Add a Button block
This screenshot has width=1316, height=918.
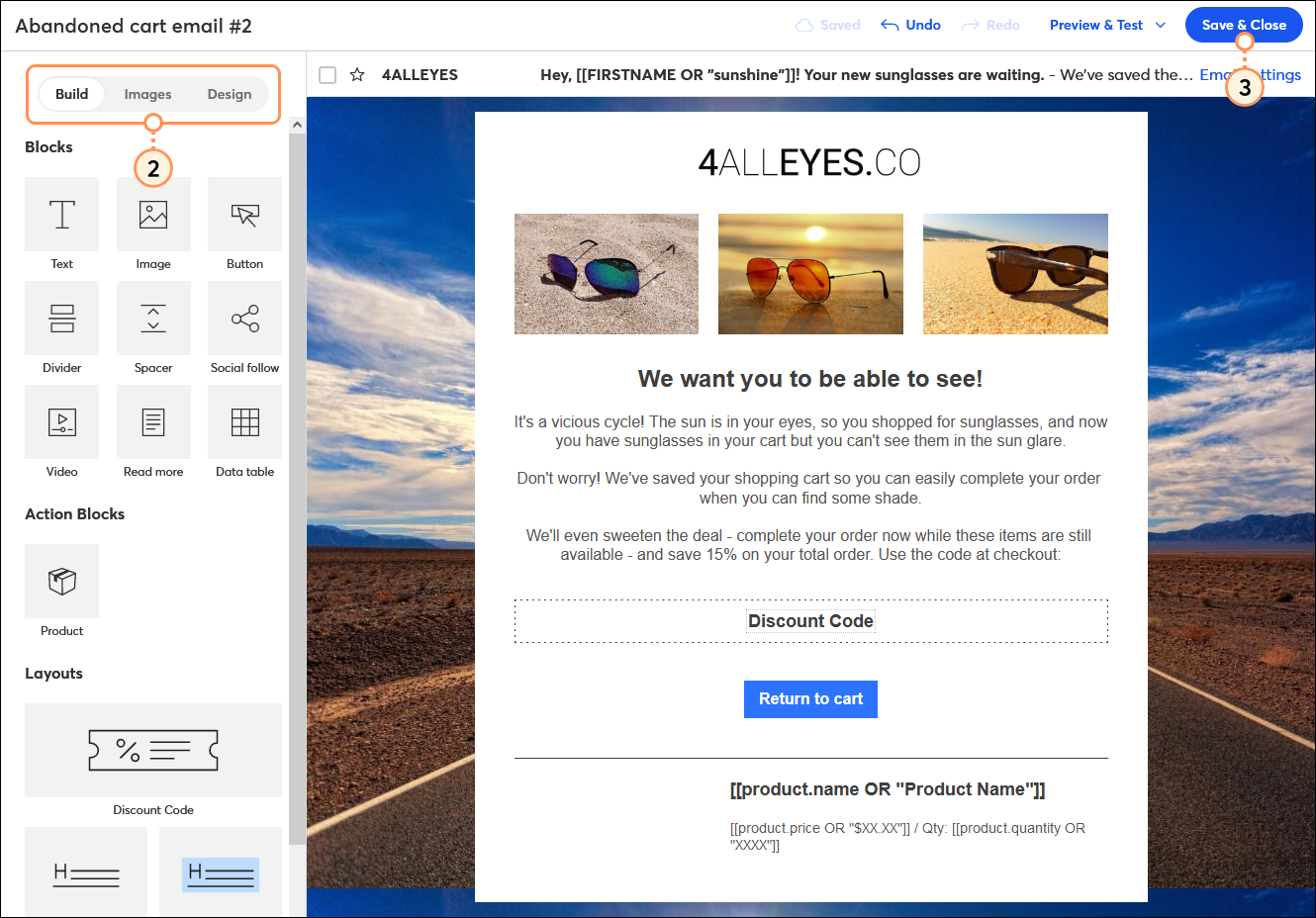tap(244, 215)
